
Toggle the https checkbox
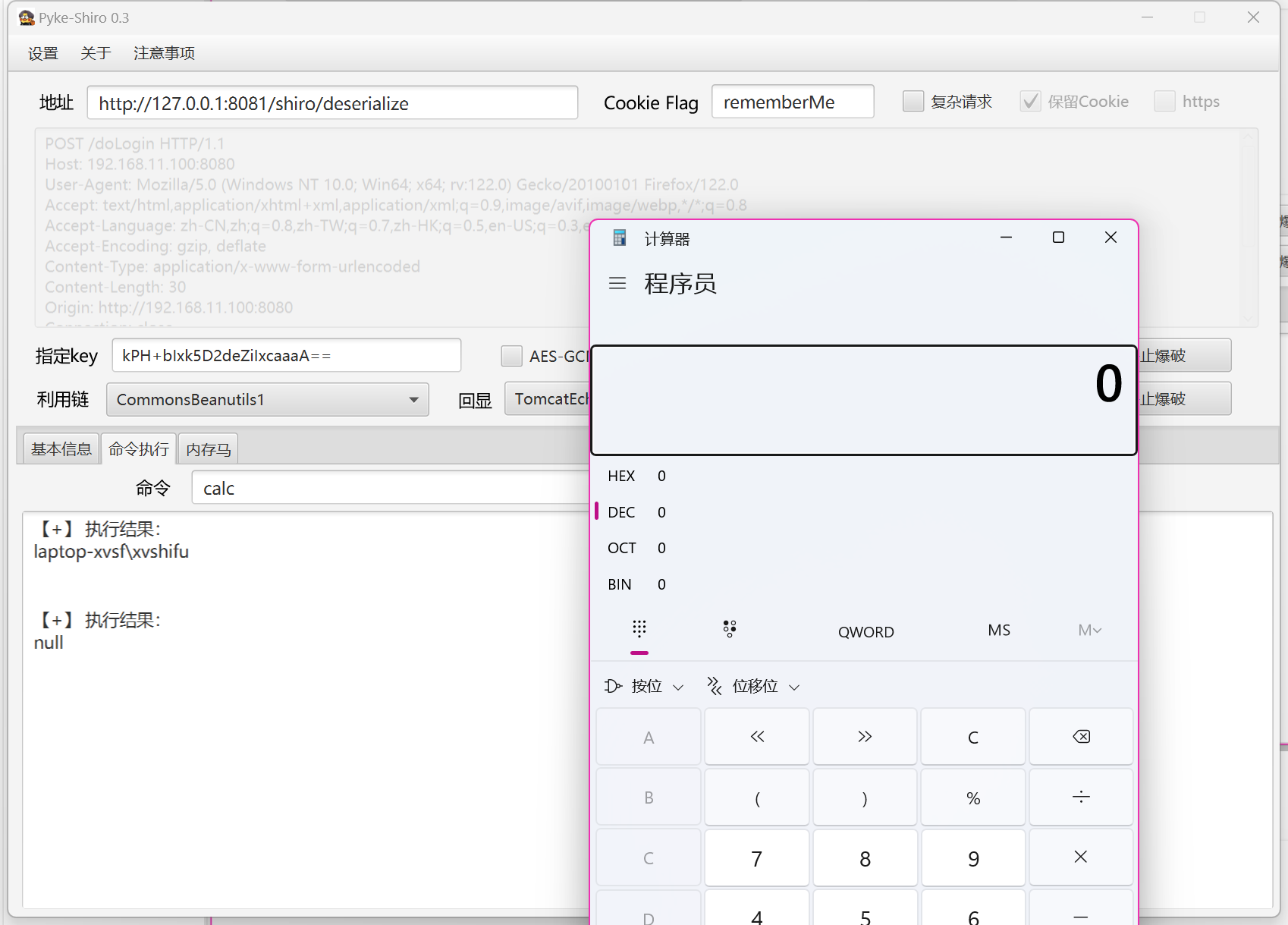pos(1164,102)
